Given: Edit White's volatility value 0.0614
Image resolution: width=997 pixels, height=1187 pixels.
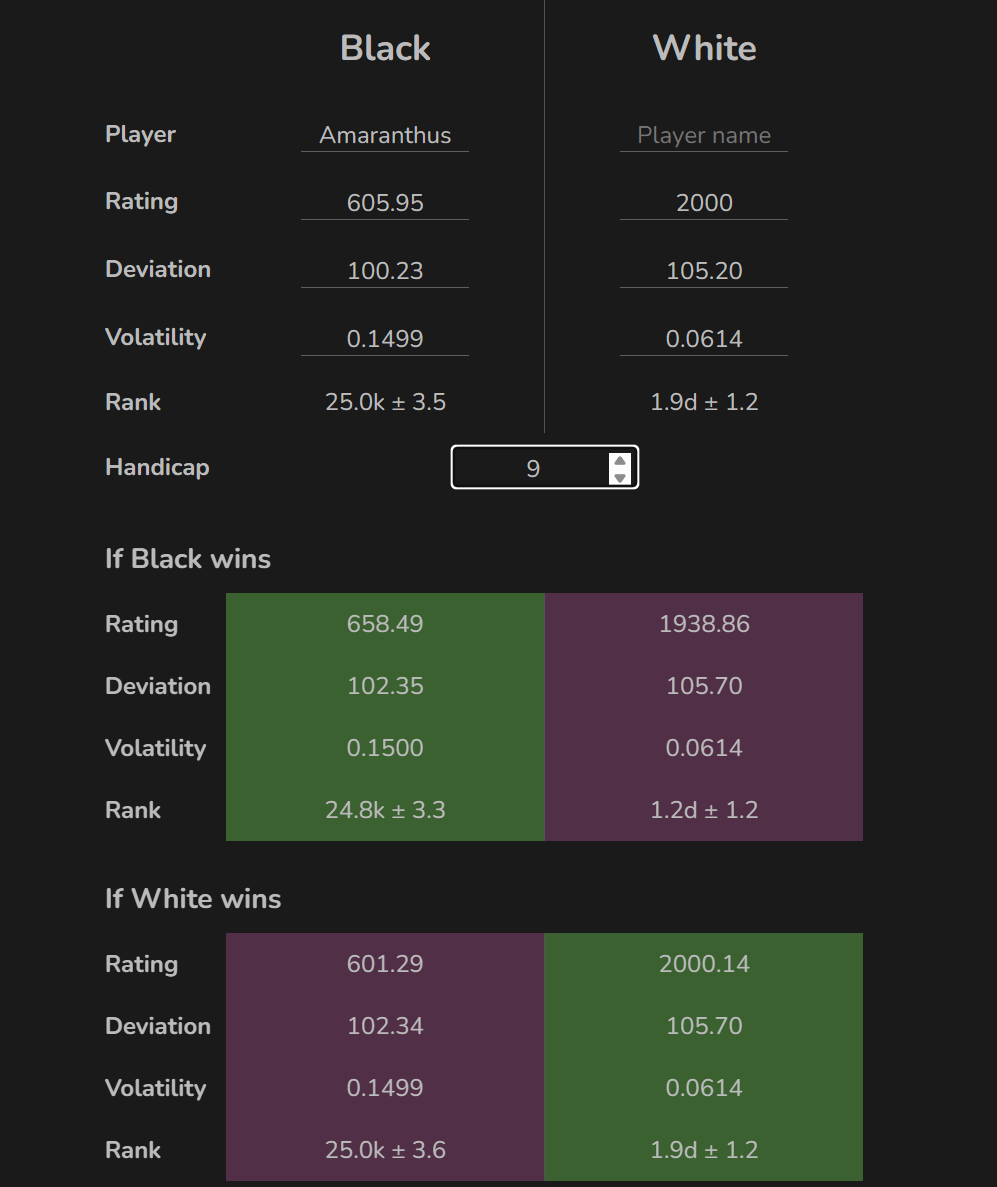Looking at the screenshot, I should click(x=704, y=339).
